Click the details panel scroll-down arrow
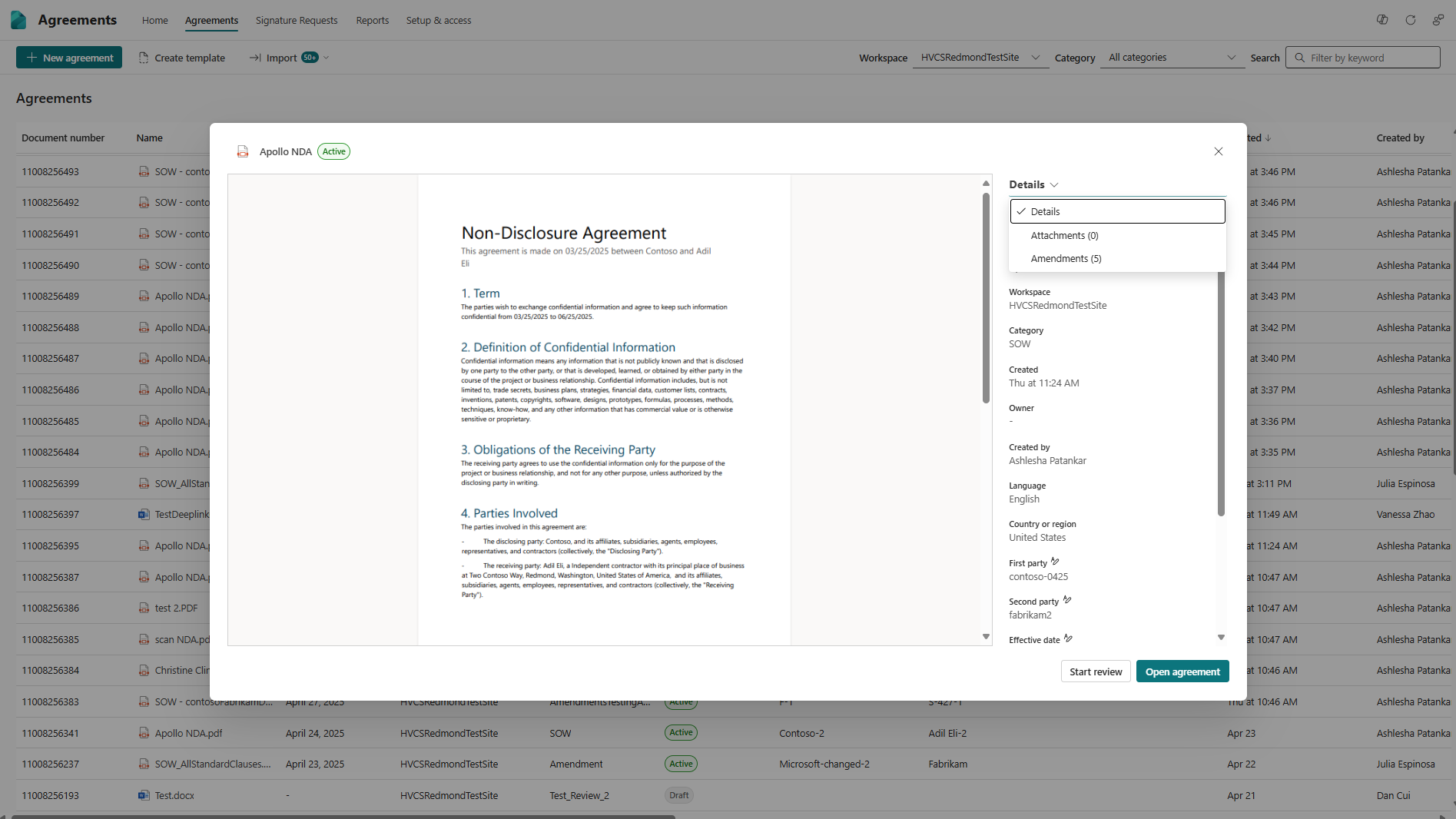 click(x=1221, y=638)
